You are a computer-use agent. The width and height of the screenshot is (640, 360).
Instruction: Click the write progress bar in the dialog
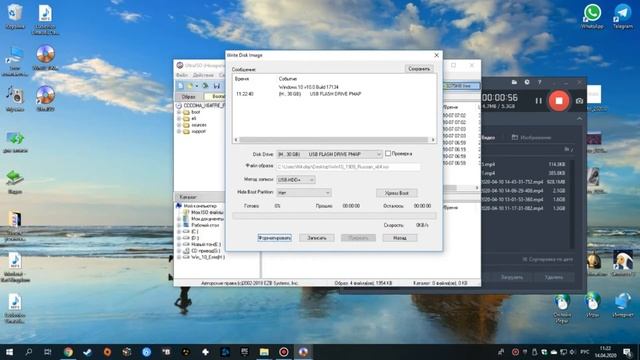point(334,216)
